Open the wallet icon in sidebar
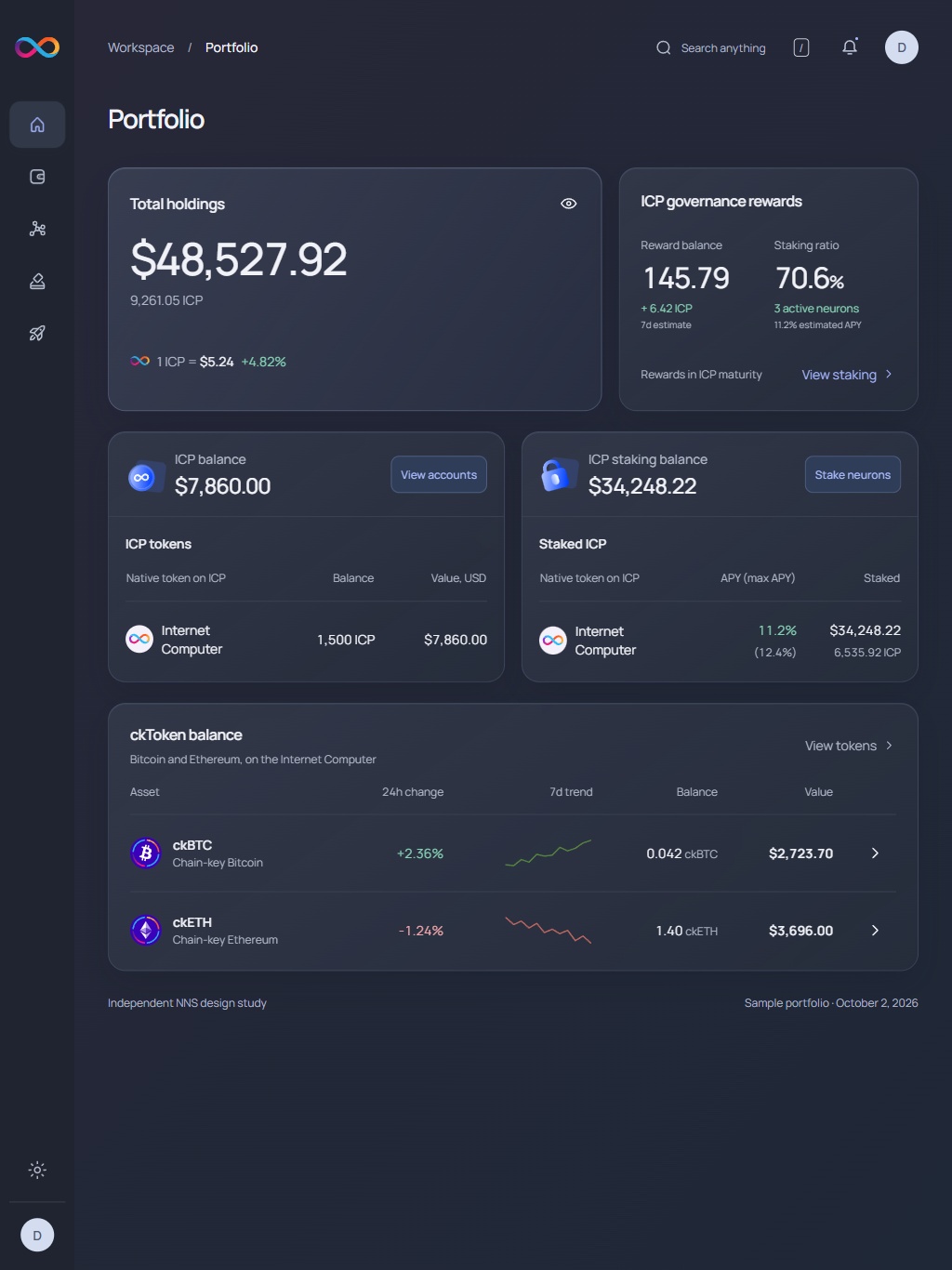Viewport: 952px width, 1270px height. [x=37, y=177]
